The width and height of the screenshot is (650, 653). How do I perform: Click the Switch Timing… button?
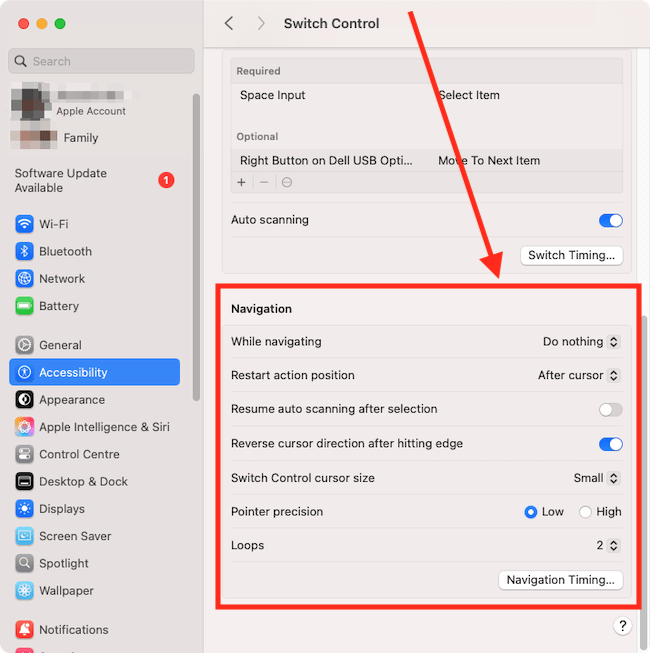tap(572, 255)
